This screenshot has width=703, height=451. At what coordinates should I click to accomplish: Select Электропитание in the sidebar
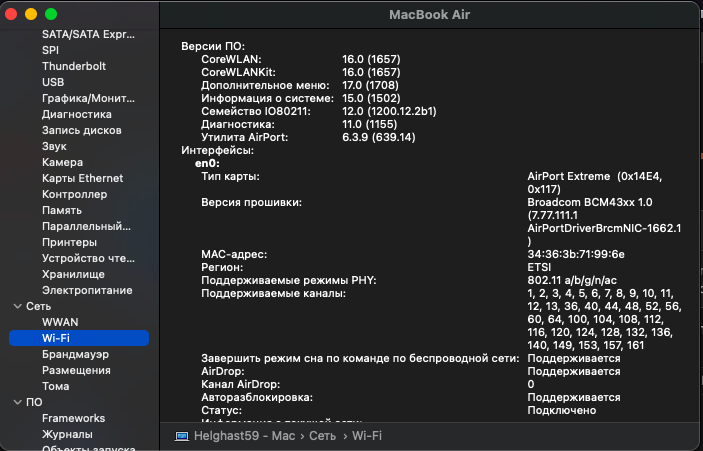point(87,291)
